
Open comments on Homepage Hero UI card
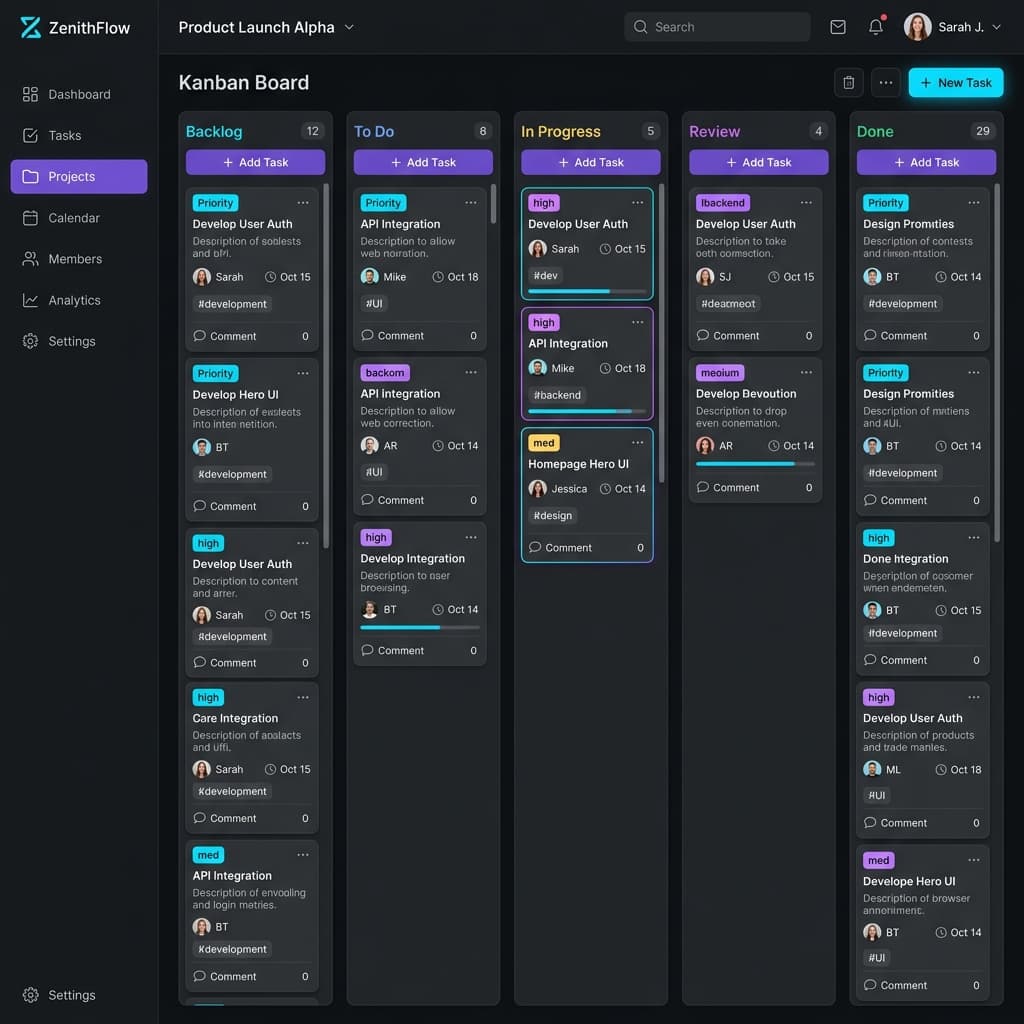(x=560, y=547)
